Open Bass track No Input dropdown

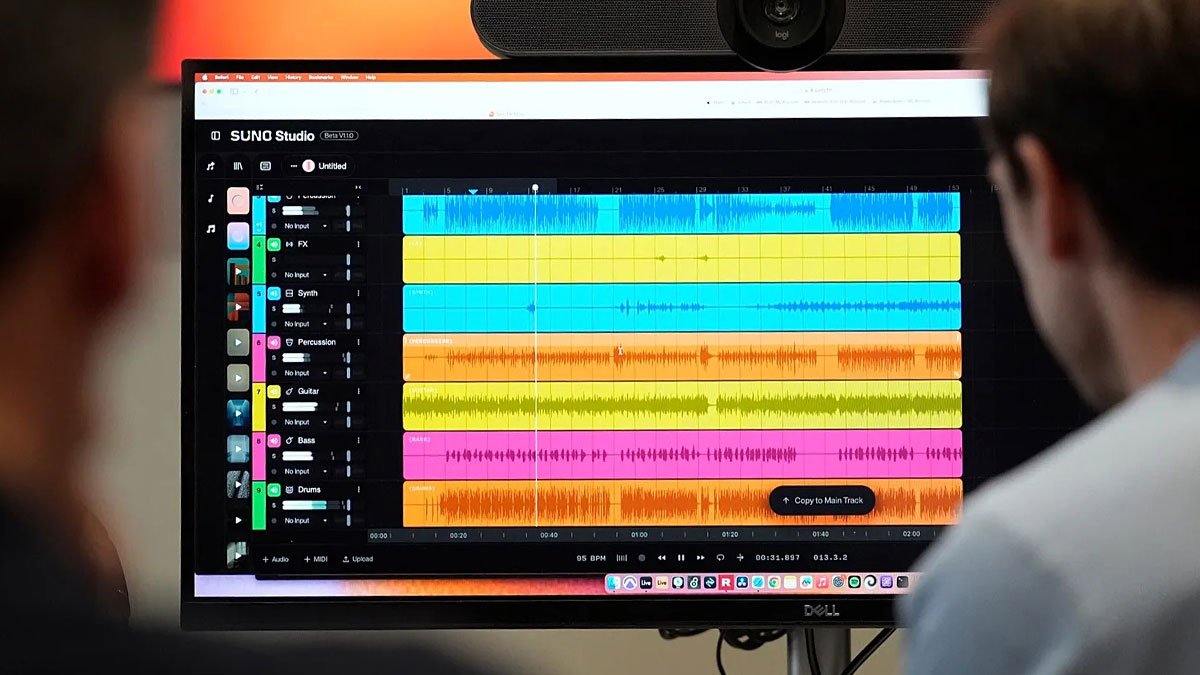point(306,471)
